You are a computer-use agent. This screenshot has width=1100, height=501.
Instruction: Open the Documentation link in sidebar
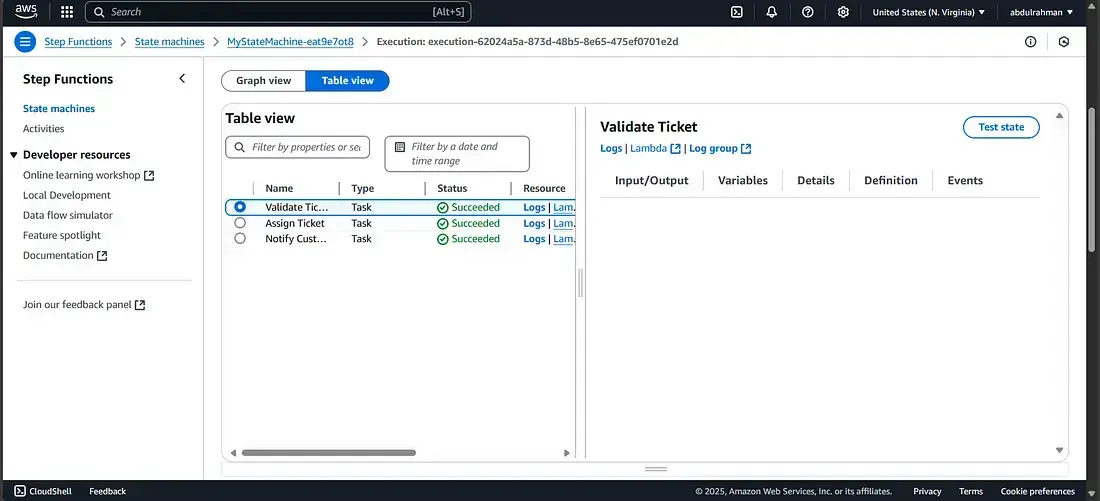click(x=65, y=256)
